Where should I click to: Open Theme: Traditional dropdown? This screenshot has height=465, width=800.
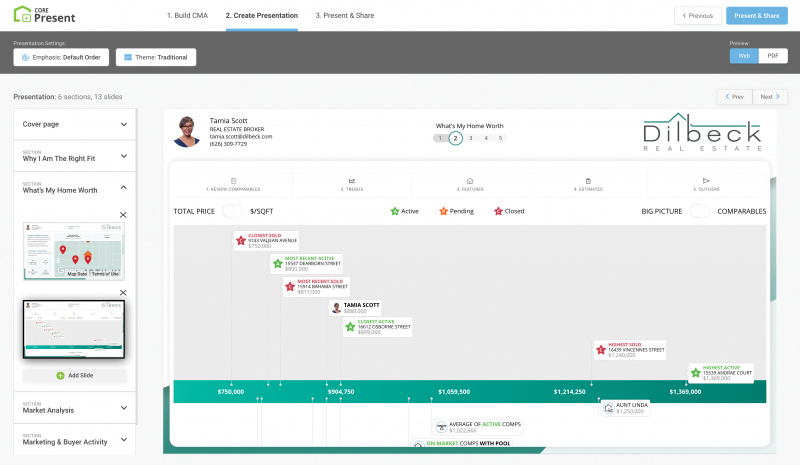pos(156,57)
